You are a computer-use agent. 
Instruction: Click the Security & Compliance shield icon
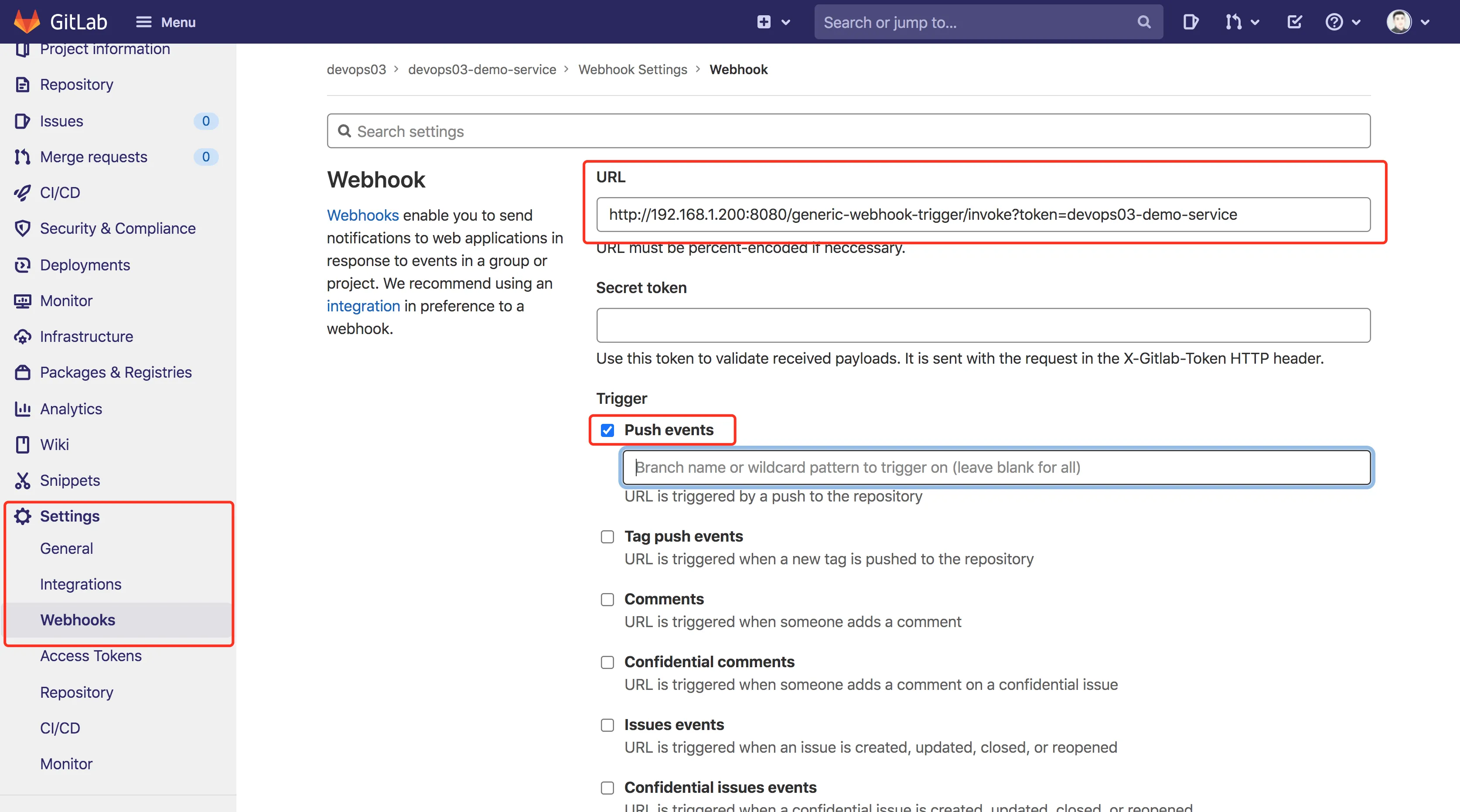coord(22,229)
